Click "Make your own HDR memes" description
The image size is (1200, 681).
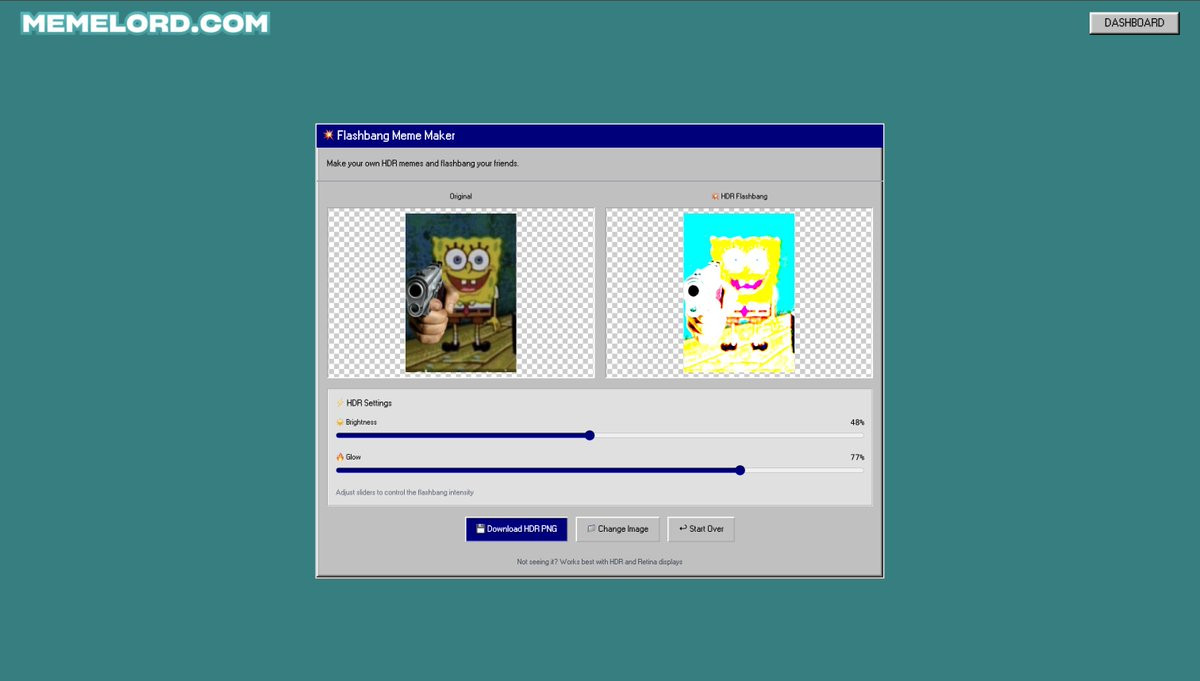[423, 163]
